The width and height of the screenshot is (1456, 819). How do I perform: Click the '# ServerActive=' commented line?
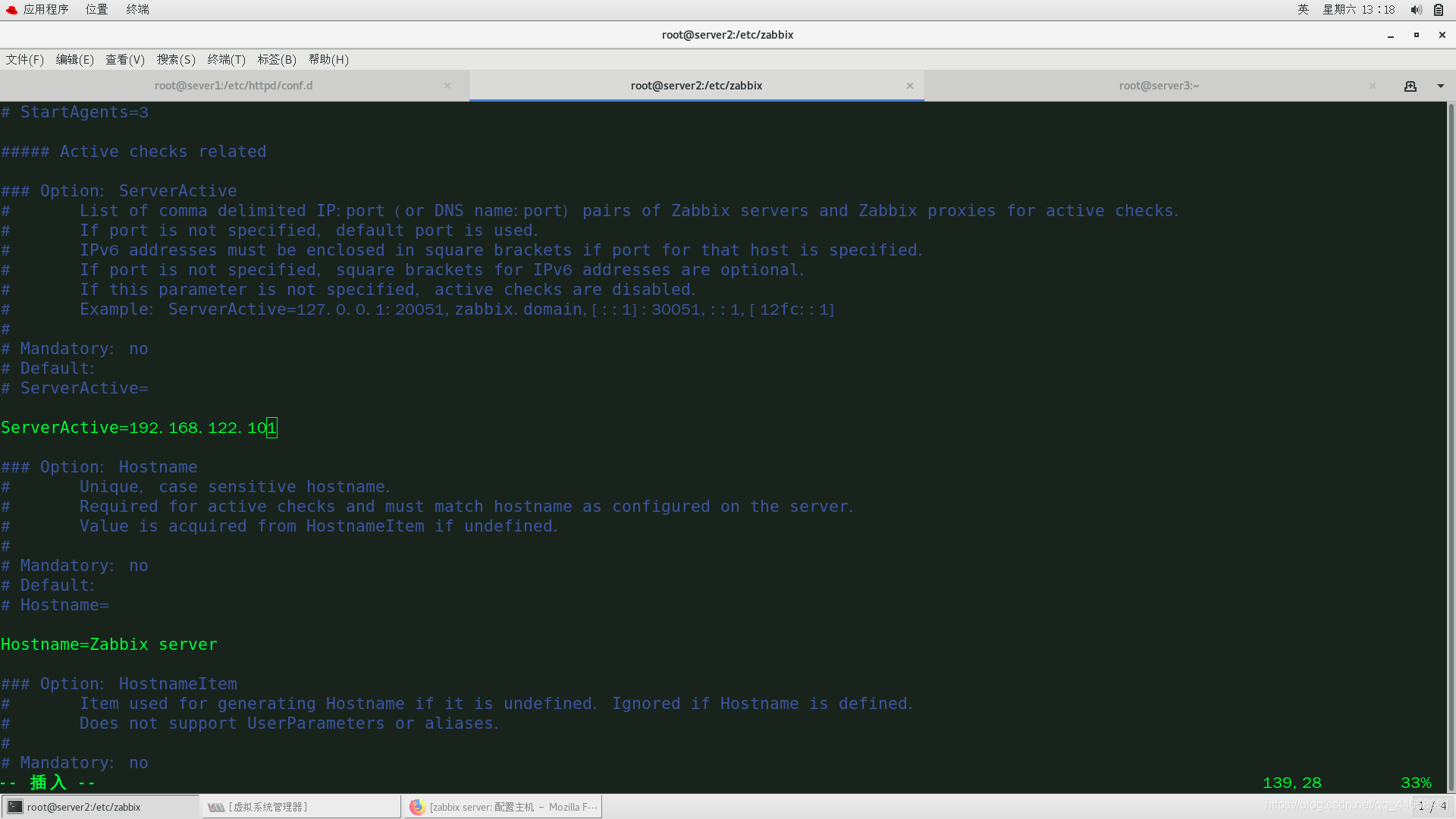pos(74,388)
